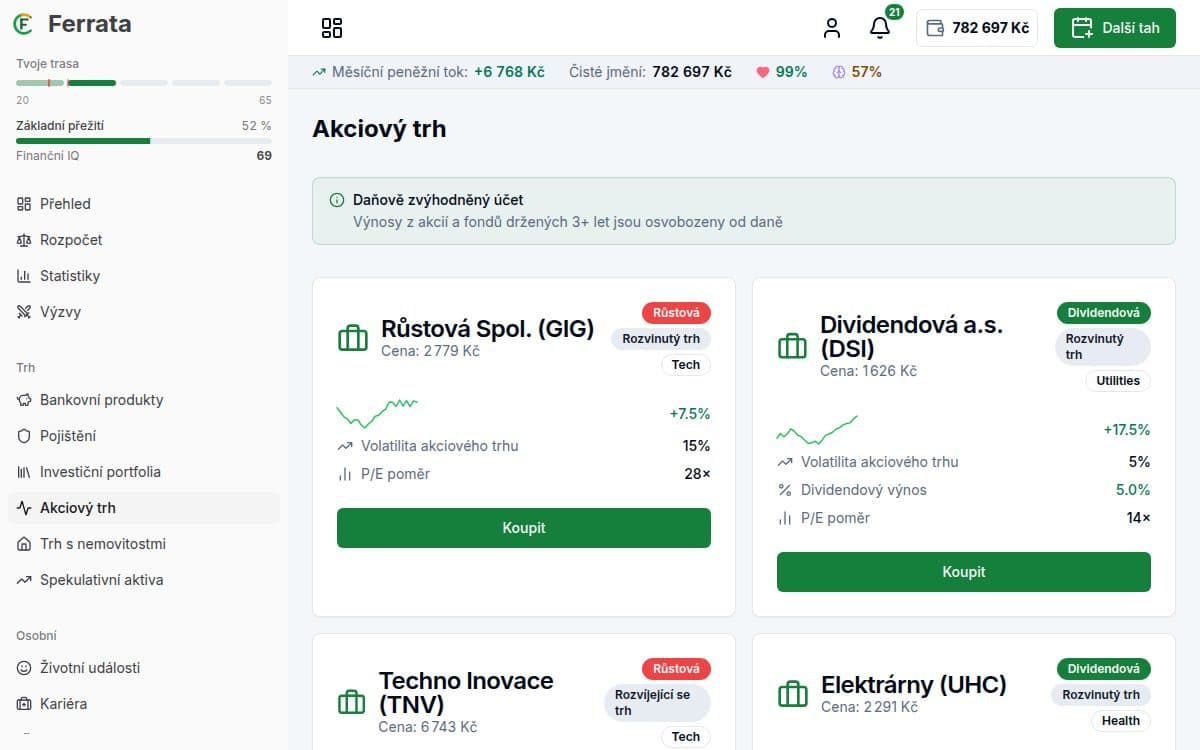Go to Statistiky section

[144, 276]
